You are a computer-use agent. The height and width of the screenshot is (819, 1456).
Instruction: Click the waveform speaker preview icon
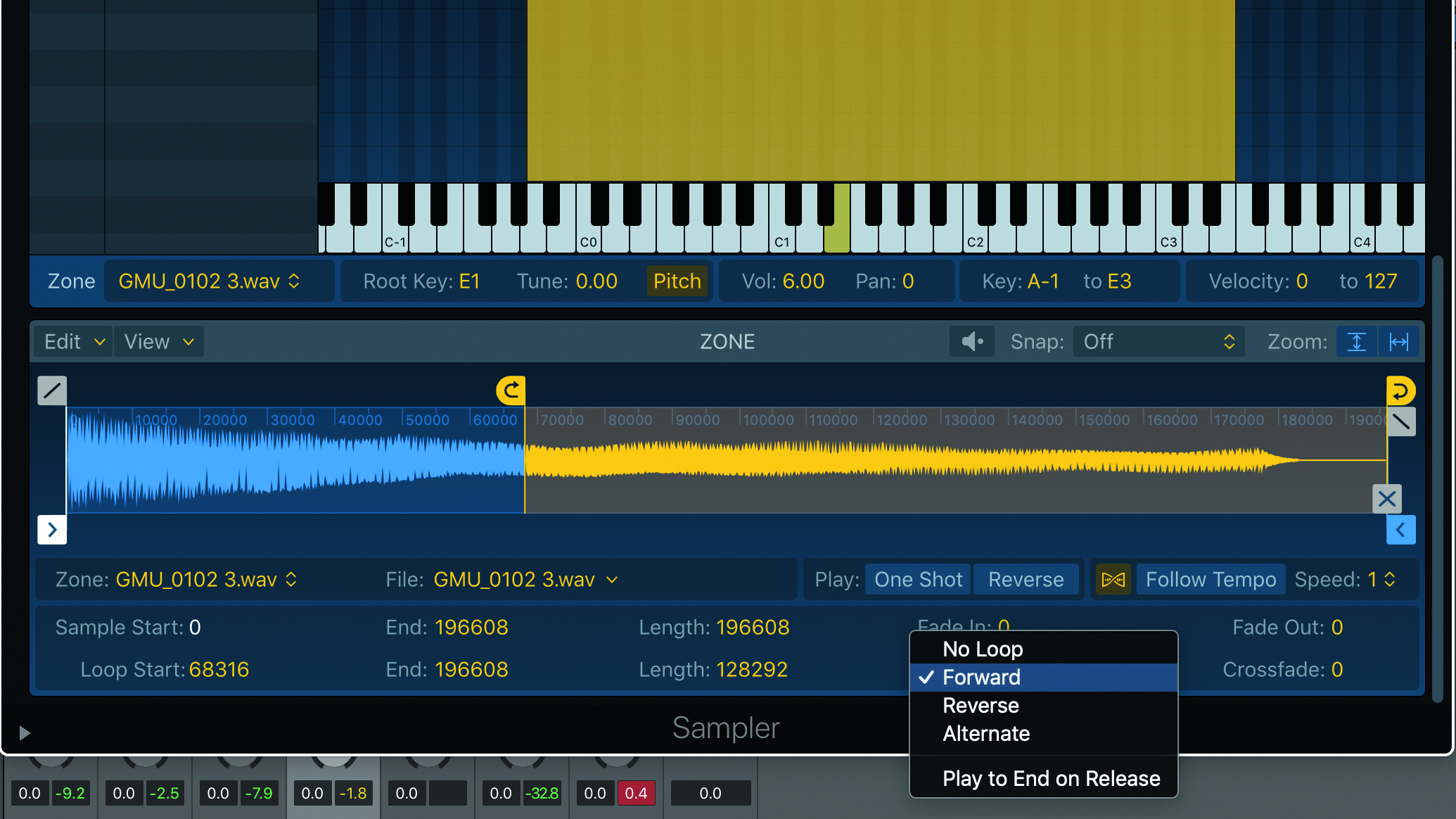[x=971, y=341]
